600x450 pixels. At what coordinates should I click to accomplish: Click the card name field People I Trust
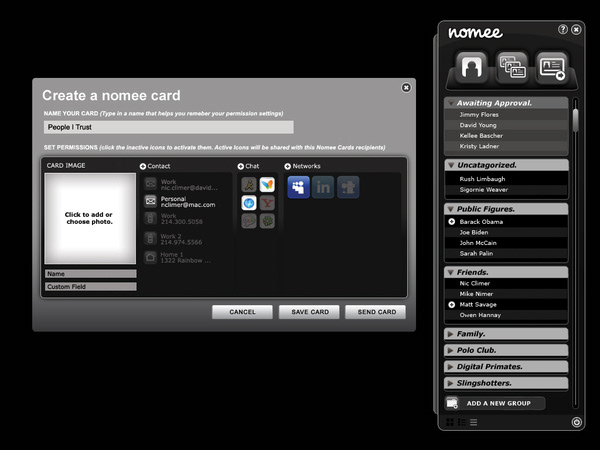[x=169, y=127]
